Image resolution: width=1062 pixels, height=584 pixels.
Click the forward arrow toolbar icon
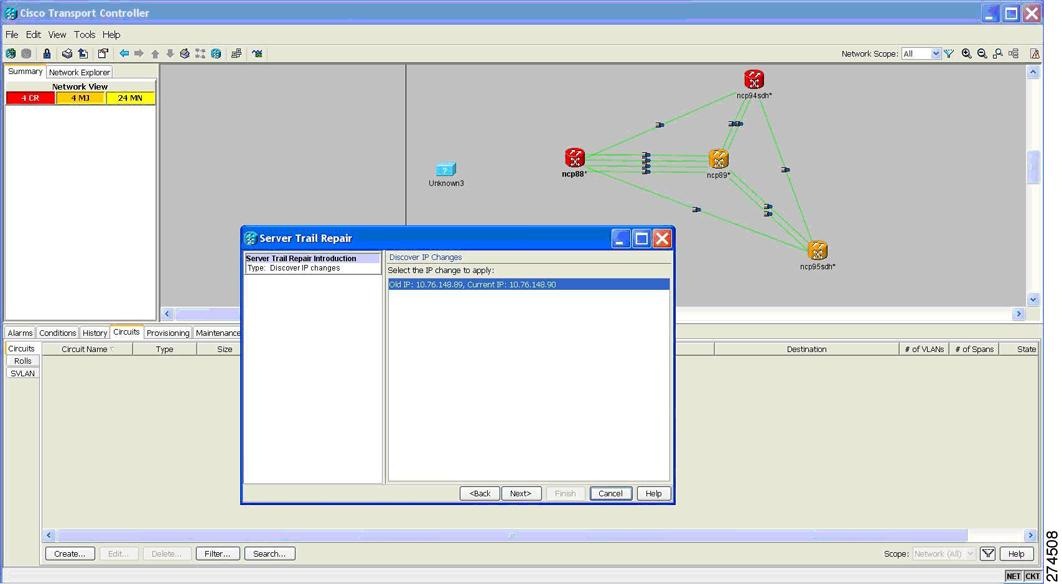point(139,54)
